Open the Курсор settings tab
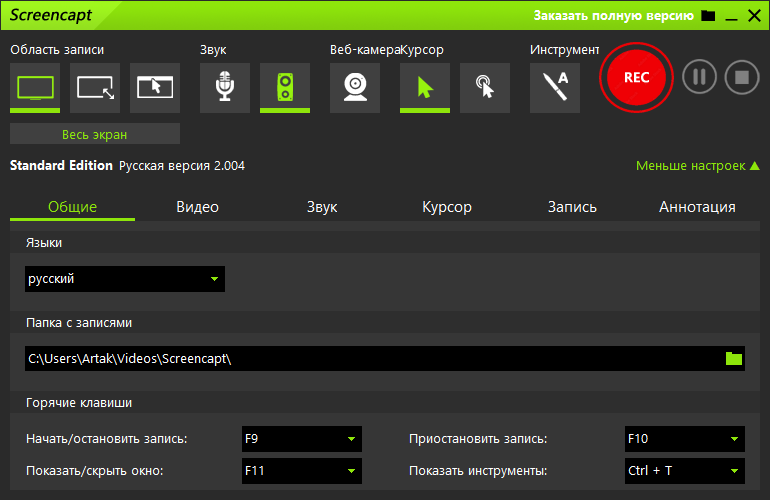The height and width of the screenshot is (500, 770). pyautogui.click(x=447, y=207)
